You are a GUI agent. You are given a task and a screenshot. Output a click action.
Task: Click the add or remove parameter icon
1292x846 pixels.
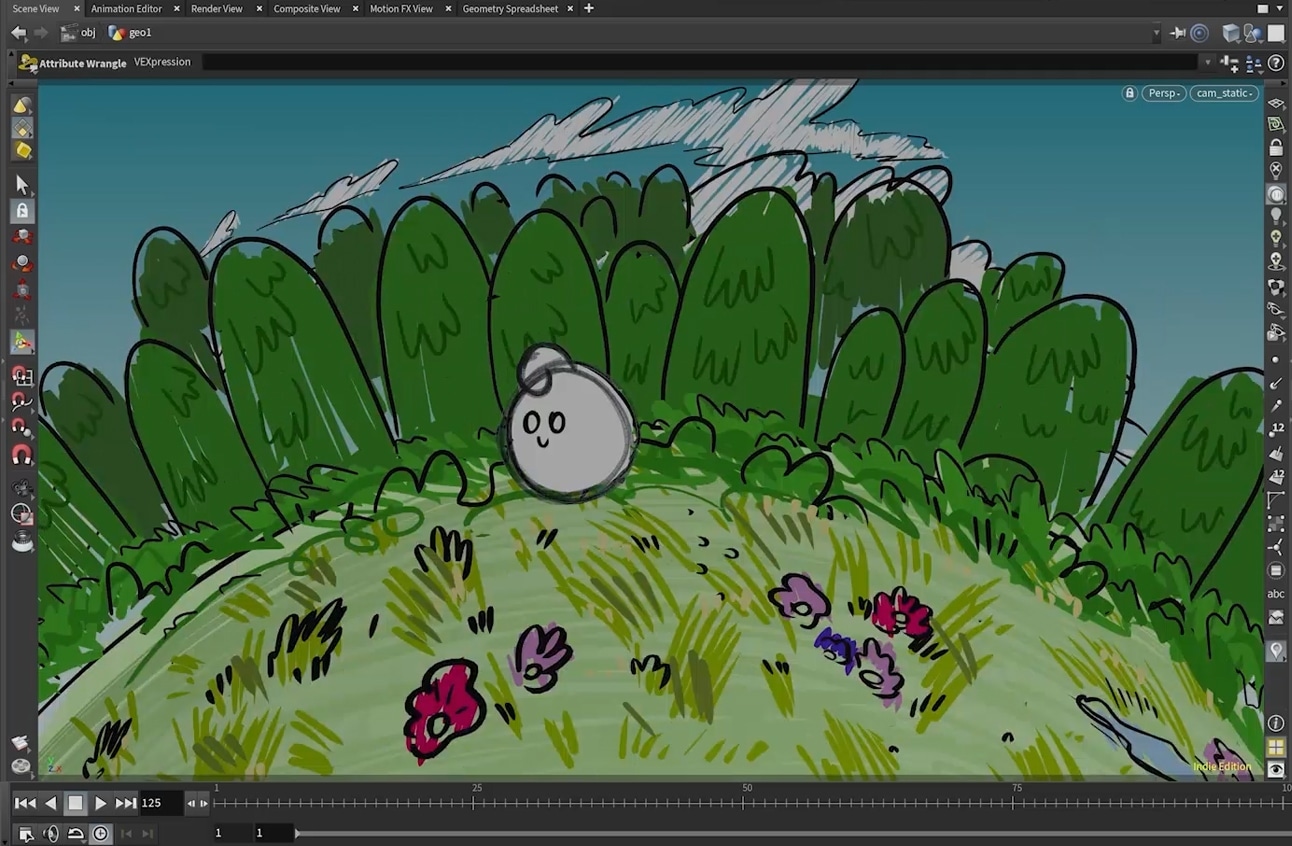(1229, 63)
